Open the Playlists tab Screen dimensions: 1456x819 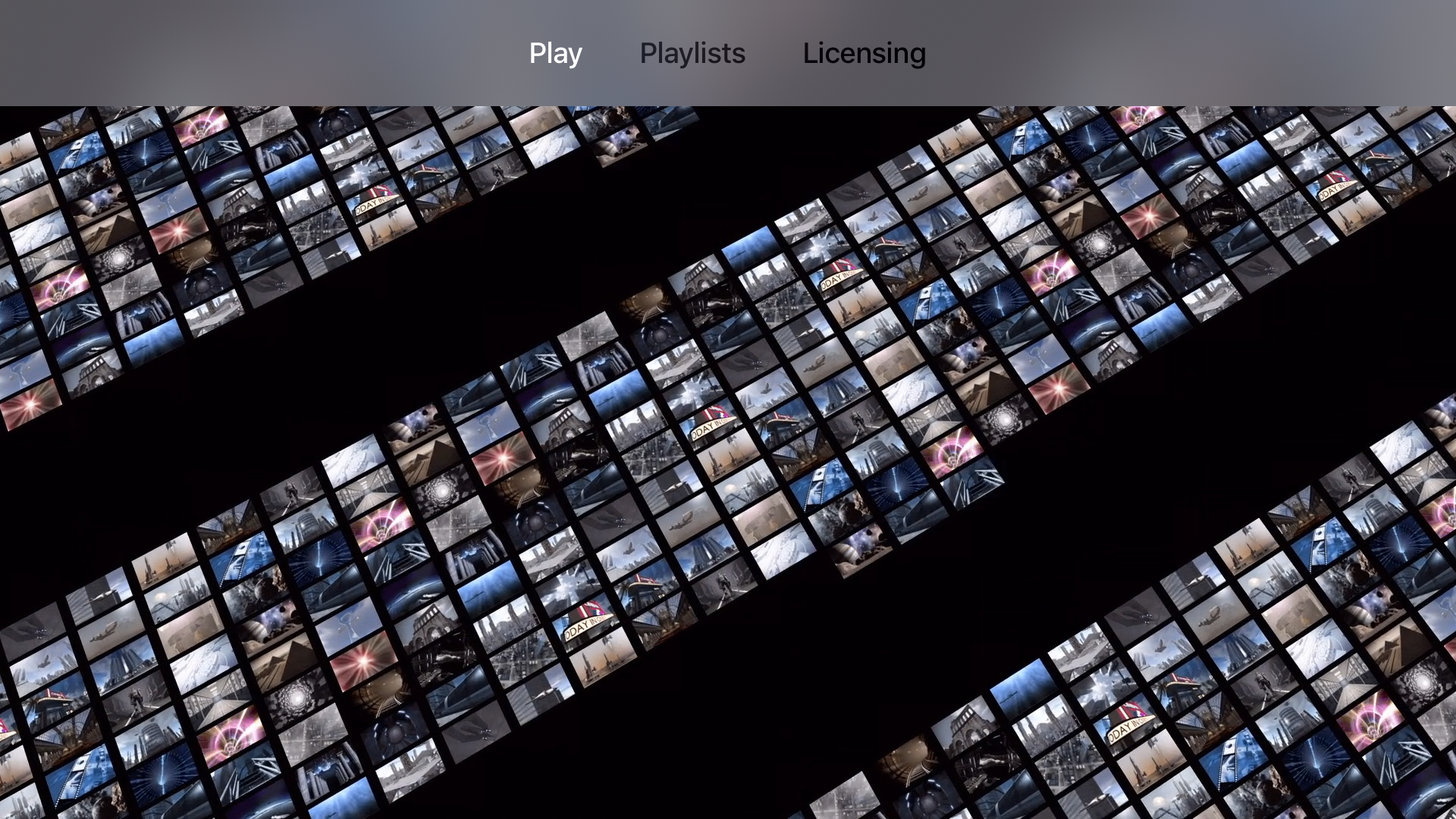pyautogui.click(x=692, y=53)
